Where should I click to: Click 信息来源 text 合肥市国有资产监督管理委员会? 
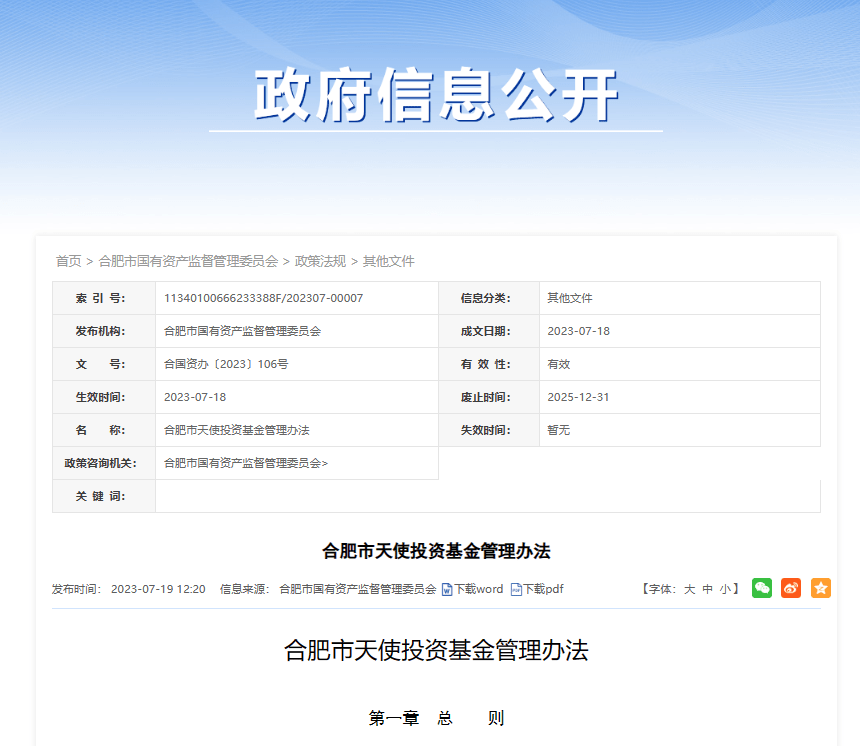click(x=358, y=589)
